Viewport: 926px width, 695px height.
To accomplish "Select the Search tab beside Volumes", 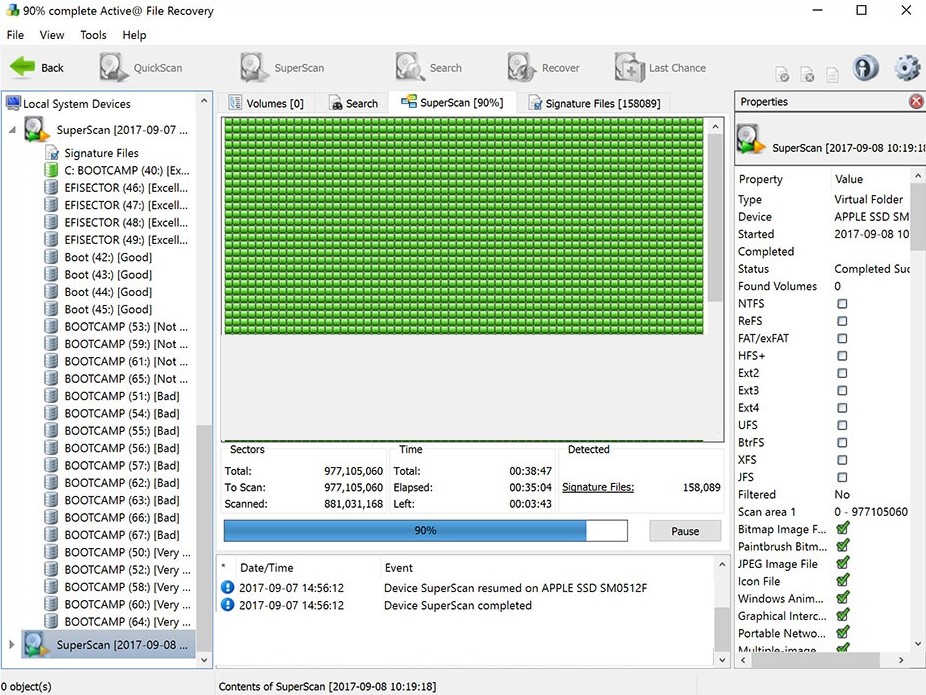I will pos(353,103).
